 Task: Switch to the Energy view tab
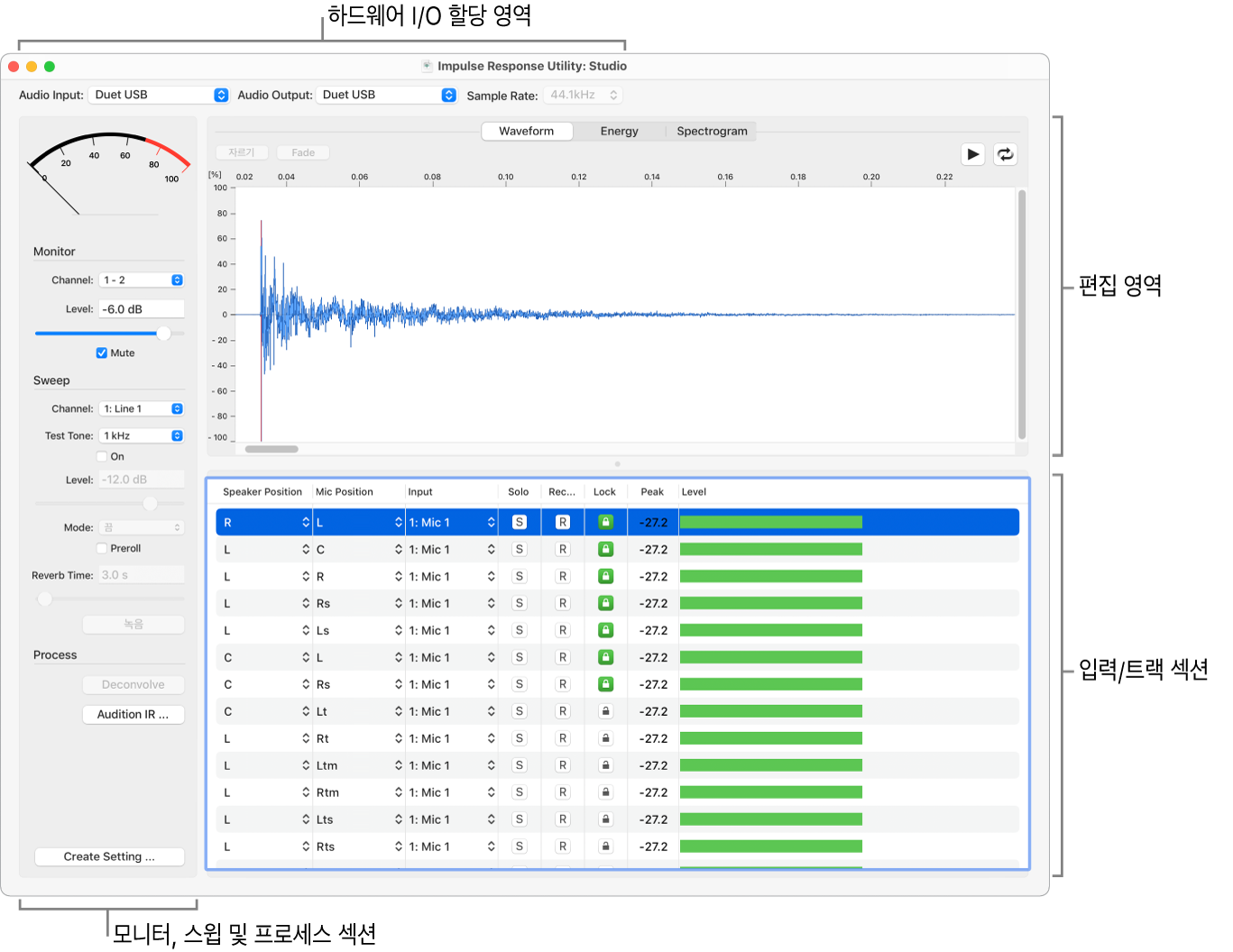(620, 132)
